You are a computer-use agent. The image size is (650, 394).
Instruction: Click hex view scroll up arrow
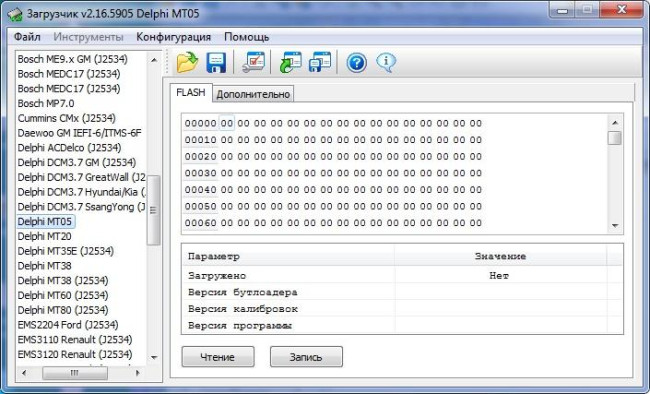[x=615, y=122]
